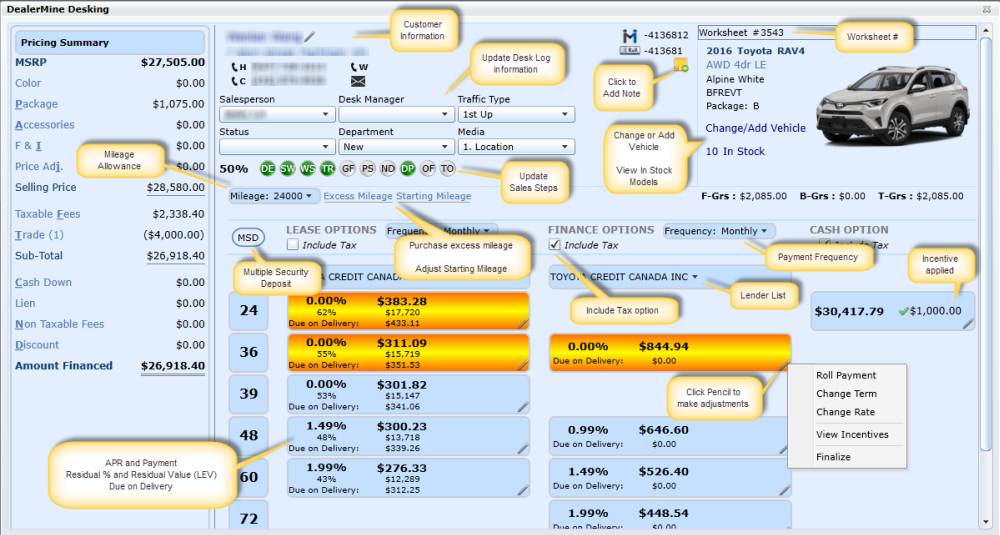Toggle the DP sales step indicator

coord(407,168)
